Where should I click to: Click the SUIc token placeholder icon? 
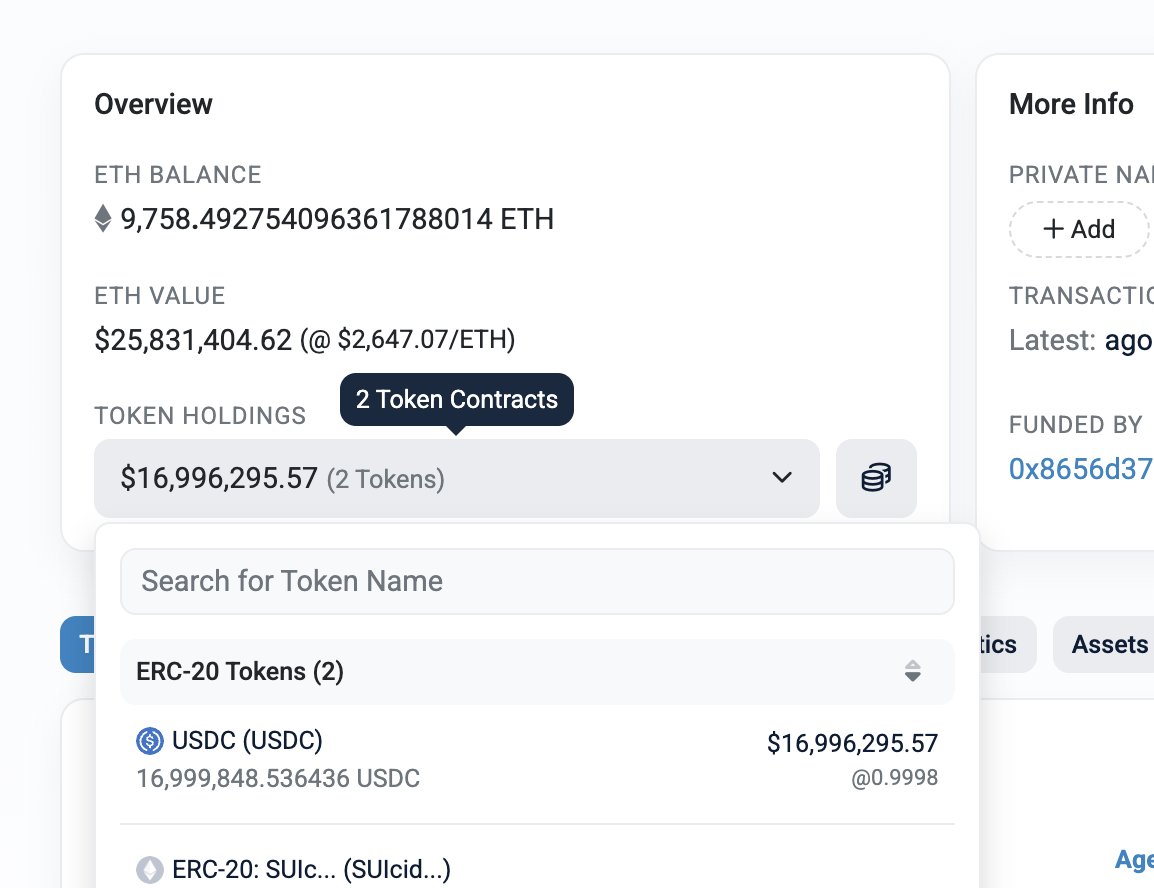[x=150, y=870]
